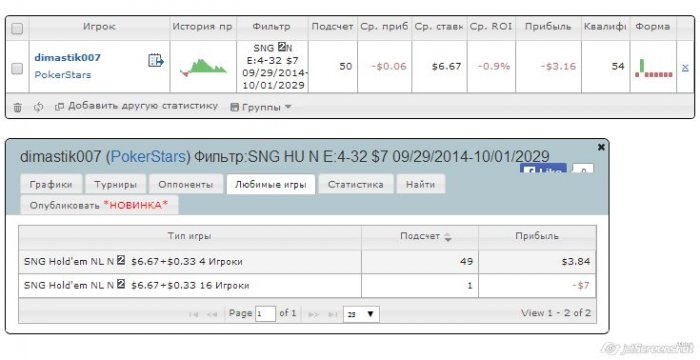This screenshot has width=700, height=360.
Task: Toggle the select-all header checkbox
Action: (x=17, y=29)
